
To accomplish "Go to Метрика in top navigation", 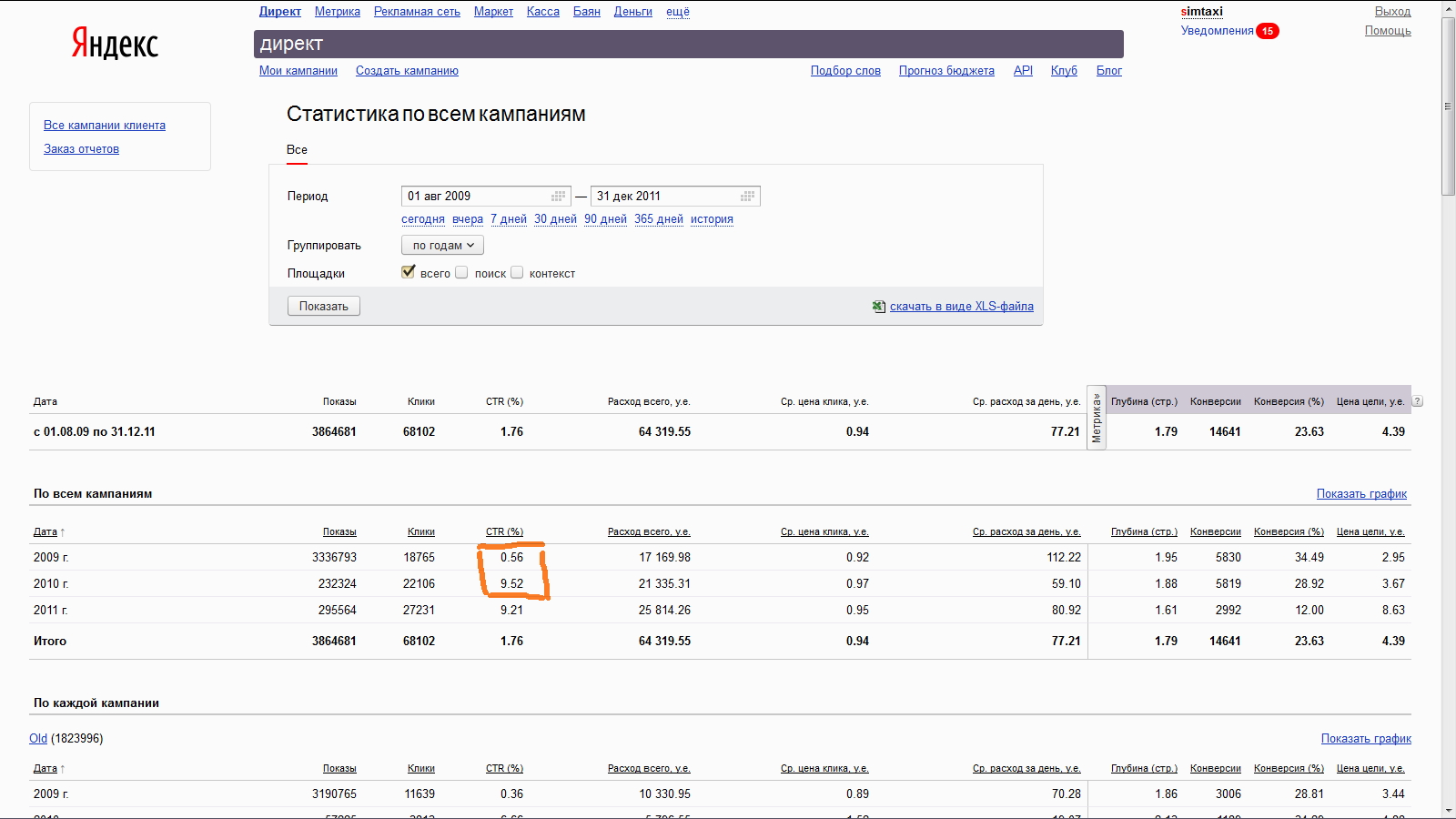I will tap(338, 12).
